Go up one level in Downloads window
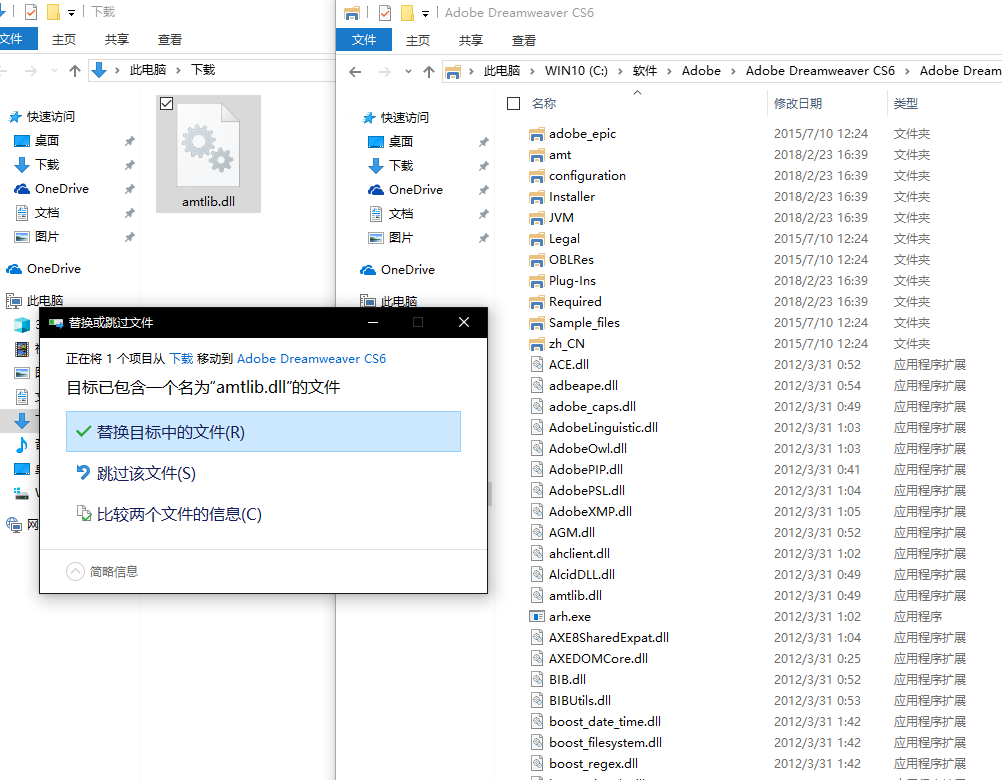Screen dimensions: 1002x780 coord(75,70)
